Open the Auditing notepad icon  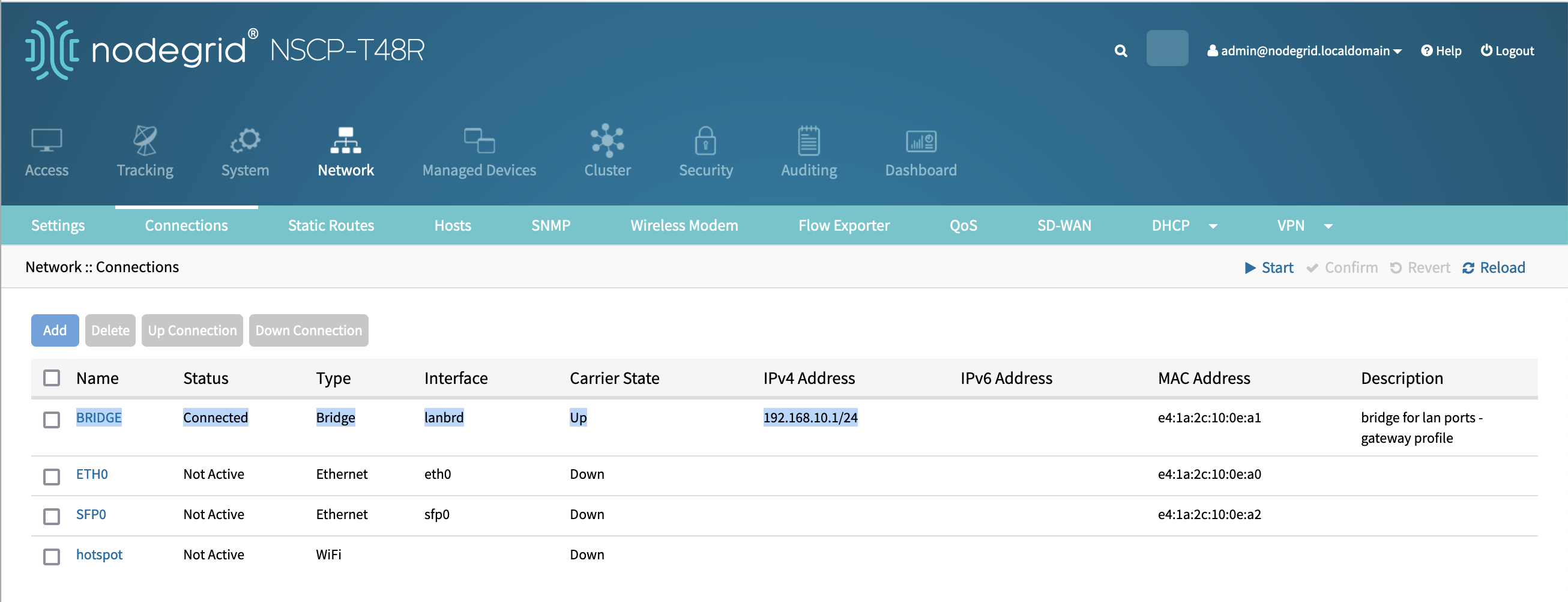tap(809, 141)
